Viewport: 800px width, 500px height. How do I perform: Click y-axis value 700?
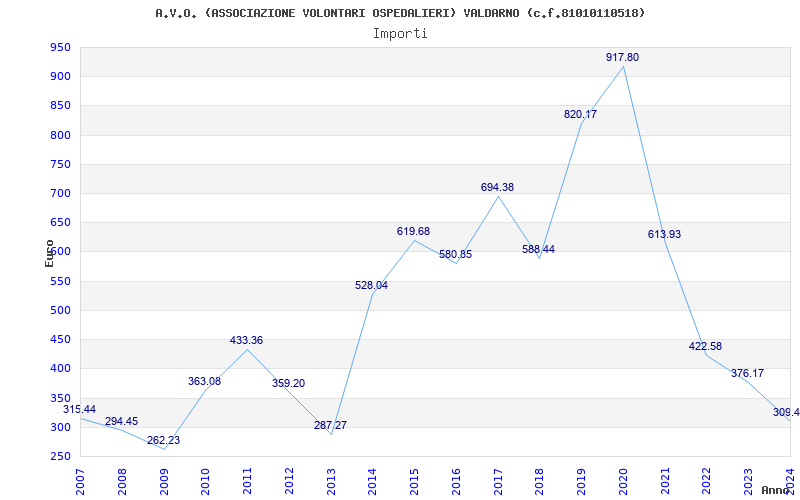(x=60, y=193)
